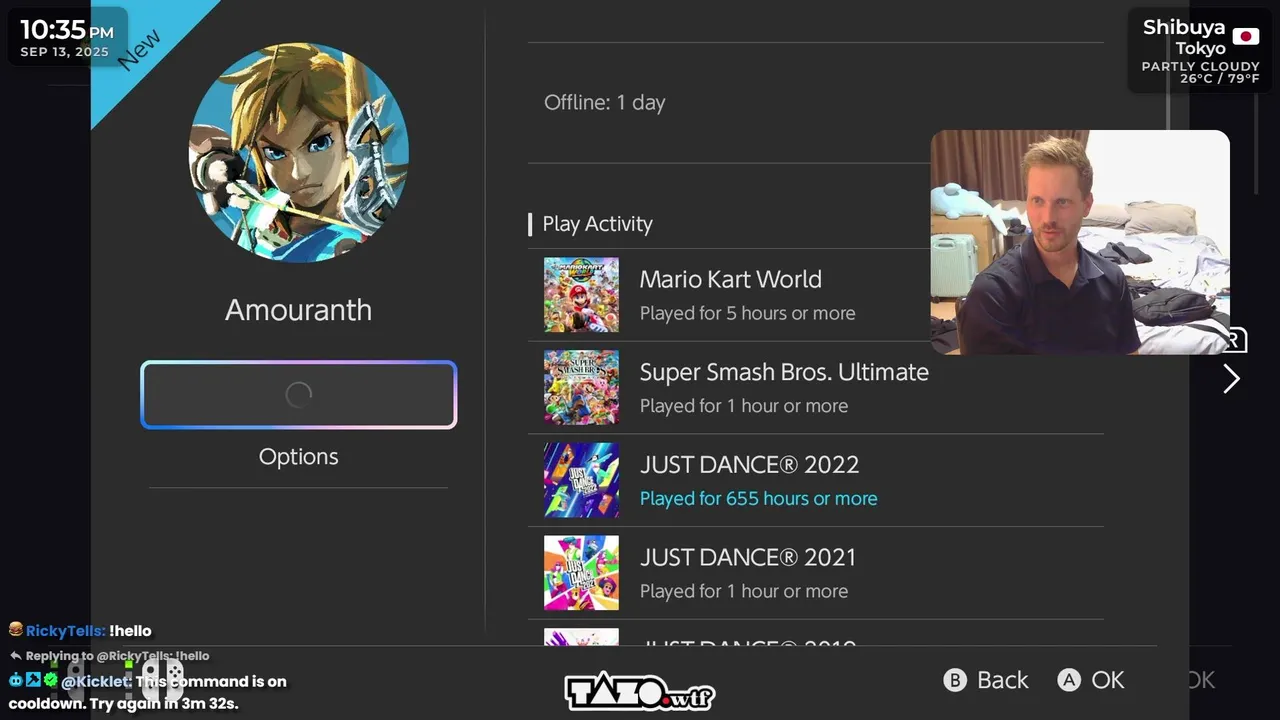The height and width of the screenshot is (720, 1280).
Task: Click 'Played for 5 hours or more'
Action: (x=747, y=313)
